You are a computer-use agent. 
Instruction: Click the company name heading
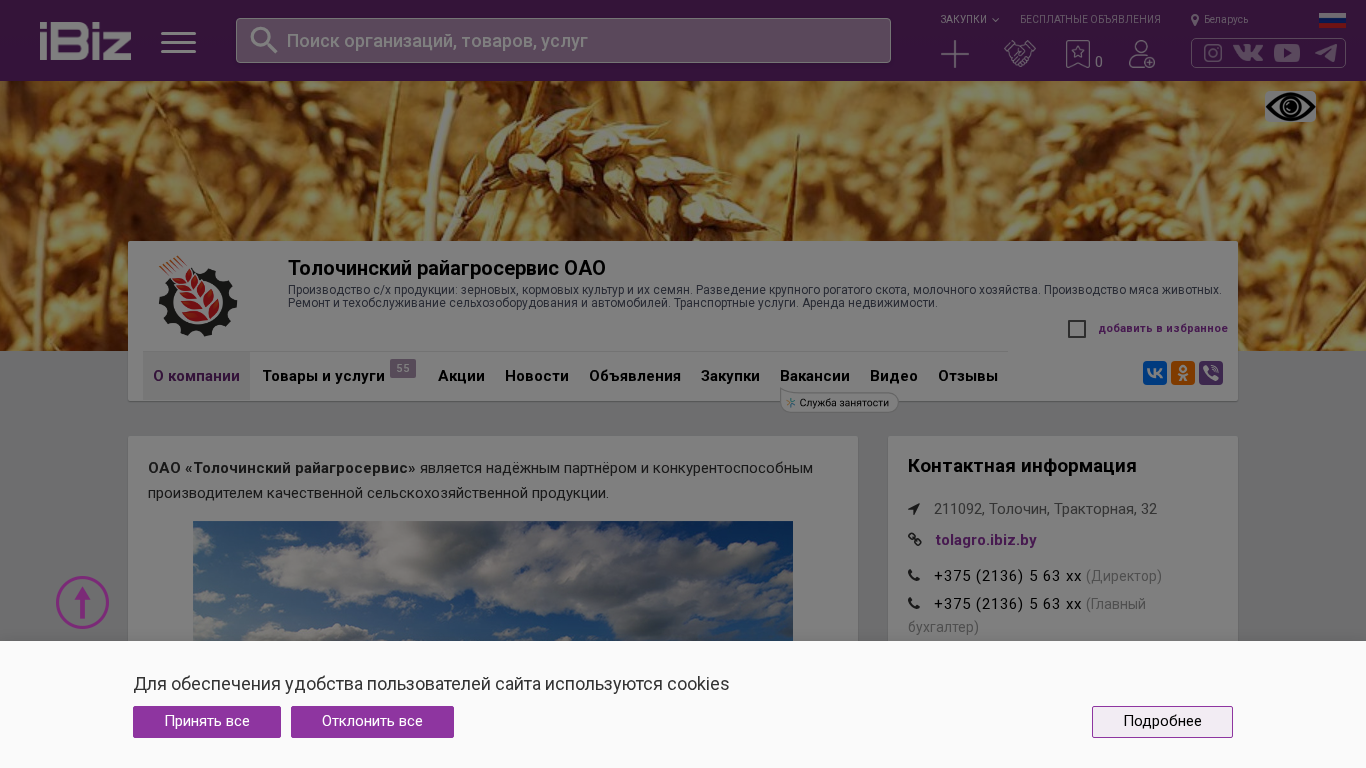click(447, 268)
